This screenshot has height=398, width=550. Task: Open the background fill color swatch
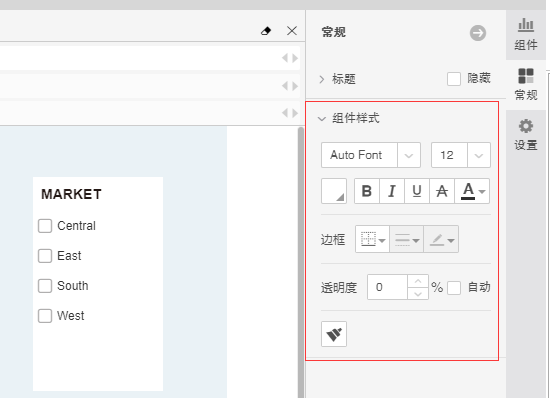coord(334,191)
